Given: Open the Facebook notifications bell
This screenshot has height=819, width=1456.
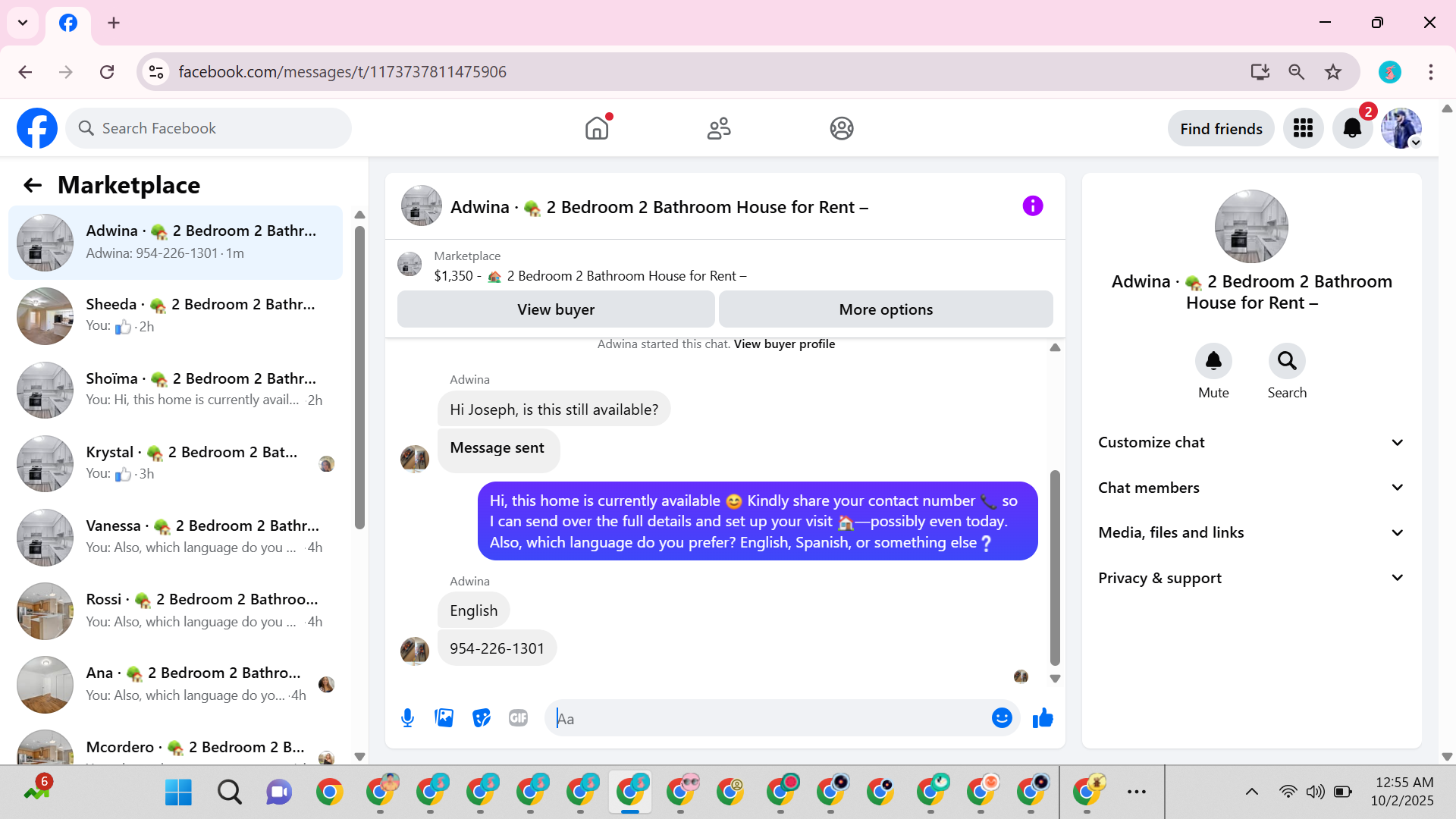Looking at the screenshot, I should pos(1352,129).
